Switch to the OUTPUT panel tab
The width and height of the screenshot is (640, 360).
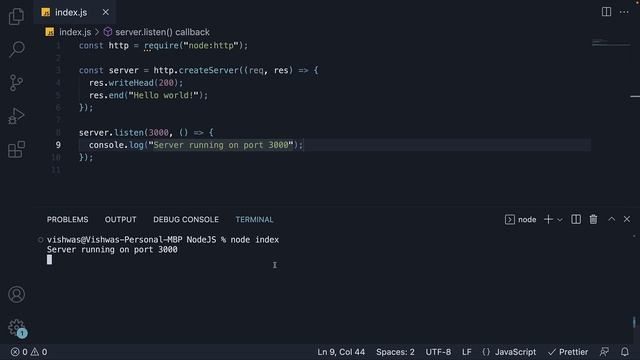tap(120, 220)
